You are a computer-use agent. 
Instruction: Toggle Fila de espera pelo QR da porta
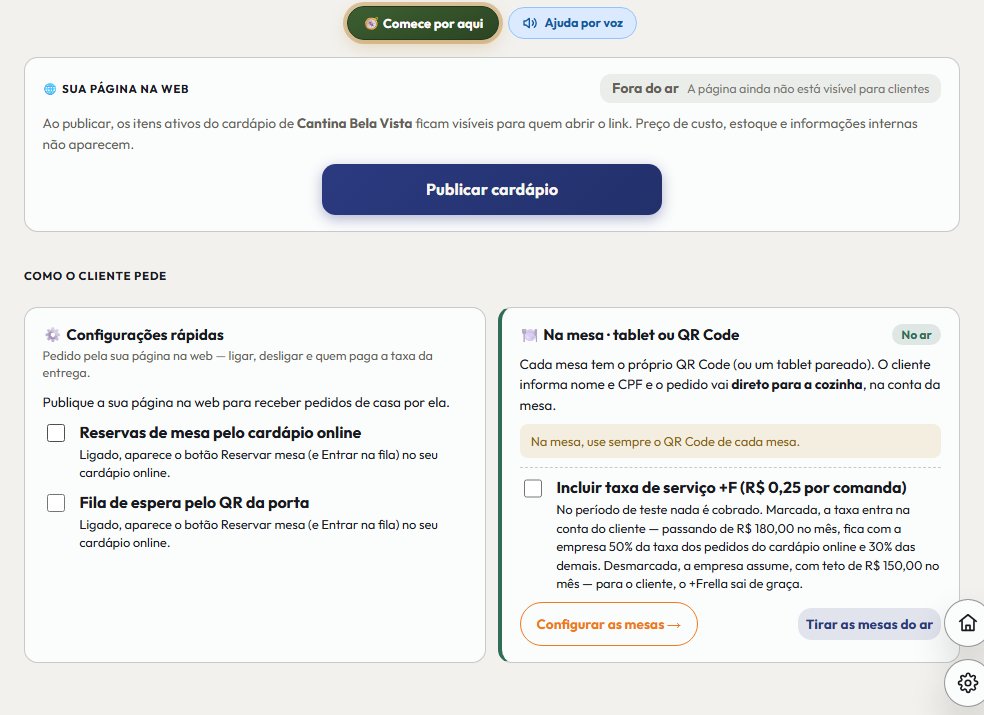(x=56, y=503)
